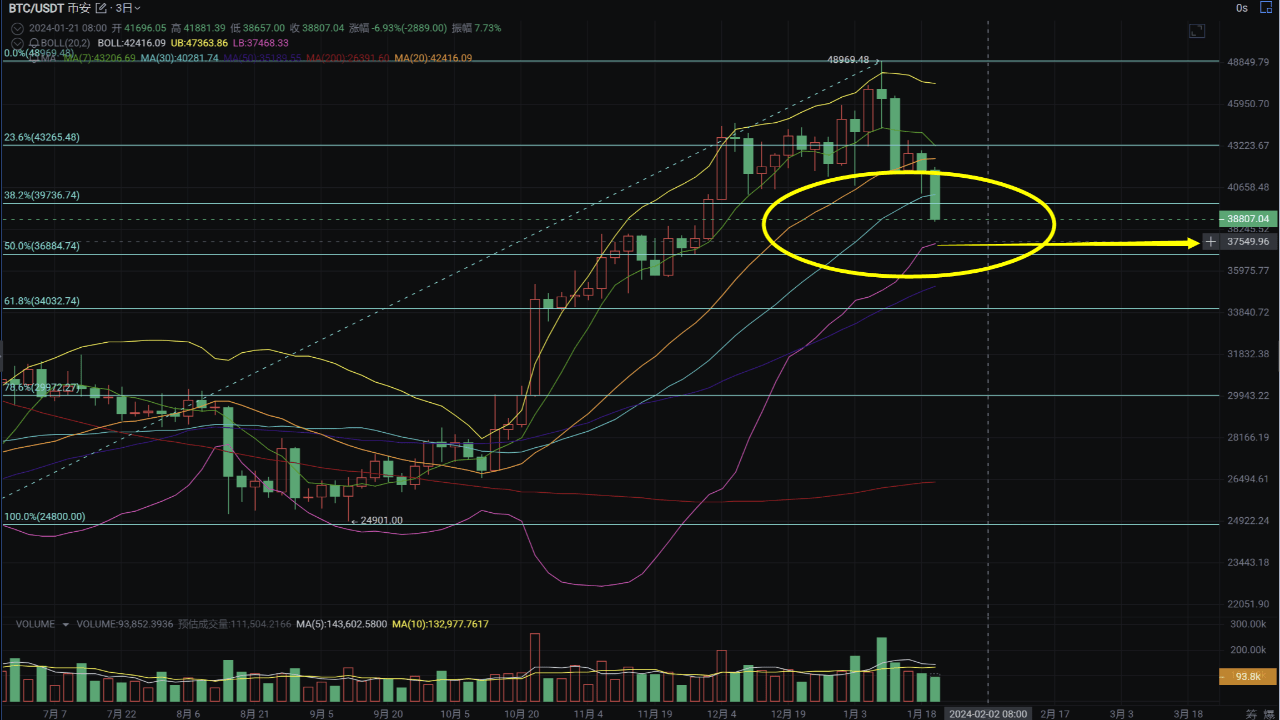Click the 0s countdown indicator

pos(1241,8)
